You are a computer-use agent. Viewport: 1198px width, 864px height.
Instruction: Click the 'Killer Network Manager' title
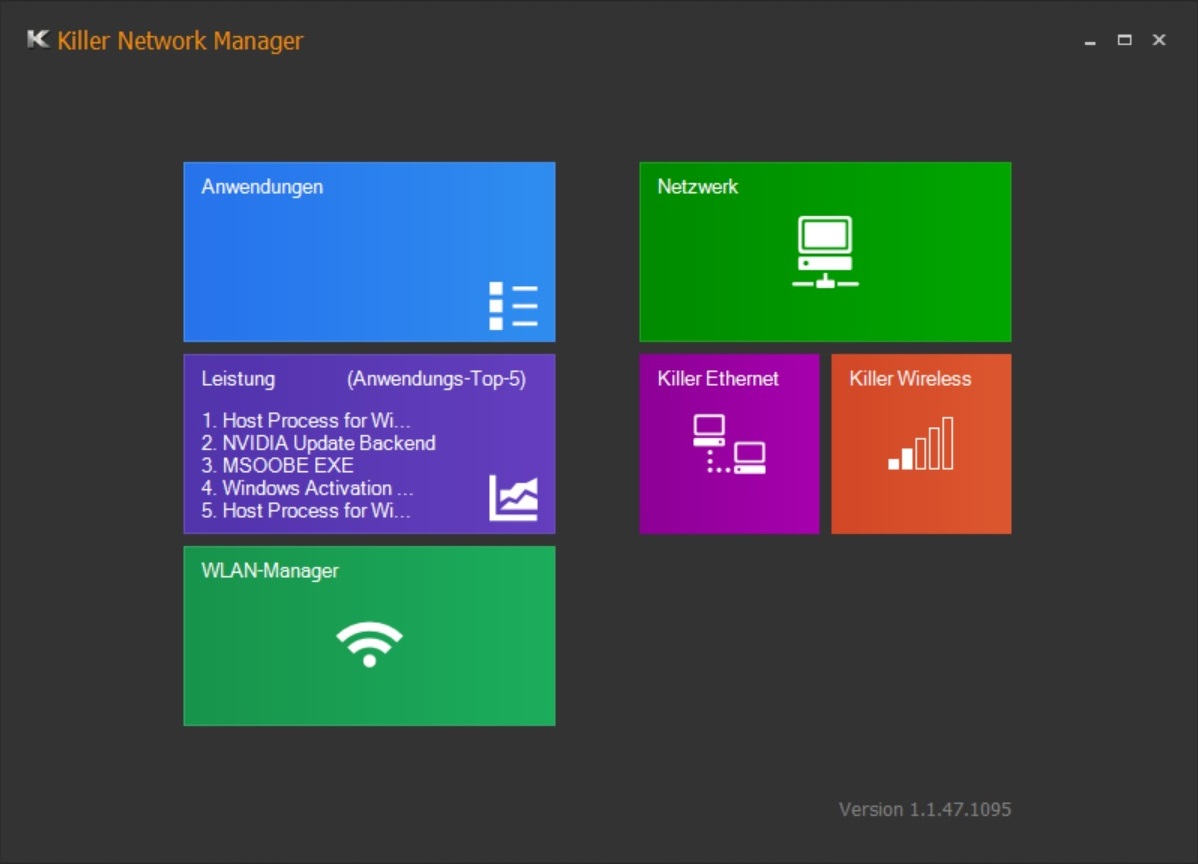[180, 40]
